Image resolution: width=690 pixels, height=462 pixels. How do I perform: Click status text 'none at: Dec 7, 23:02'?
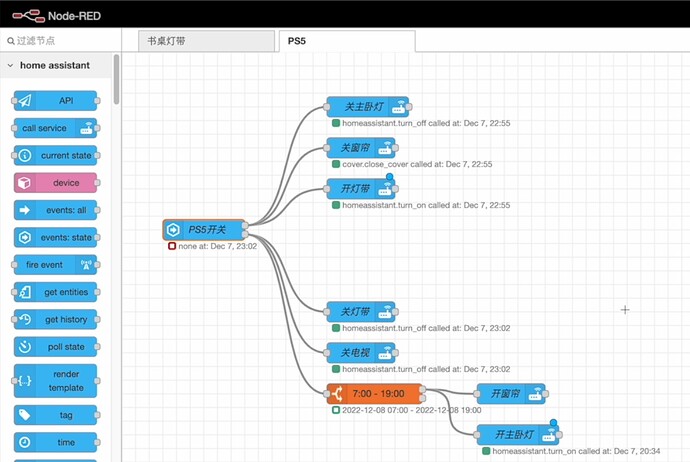217,246
